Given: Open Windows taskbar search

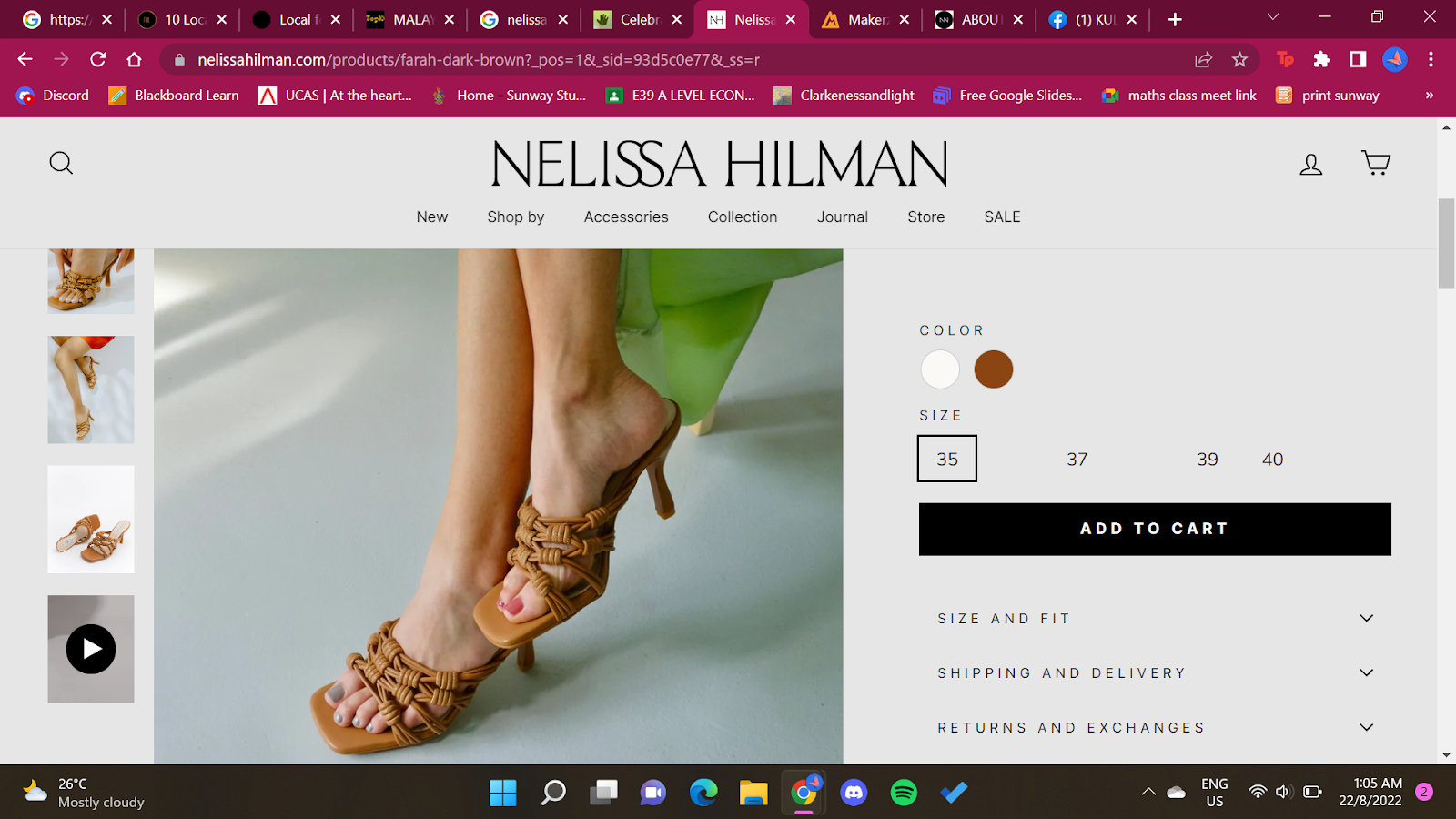Looking at the screenshot, I should (x=553, y=793).
